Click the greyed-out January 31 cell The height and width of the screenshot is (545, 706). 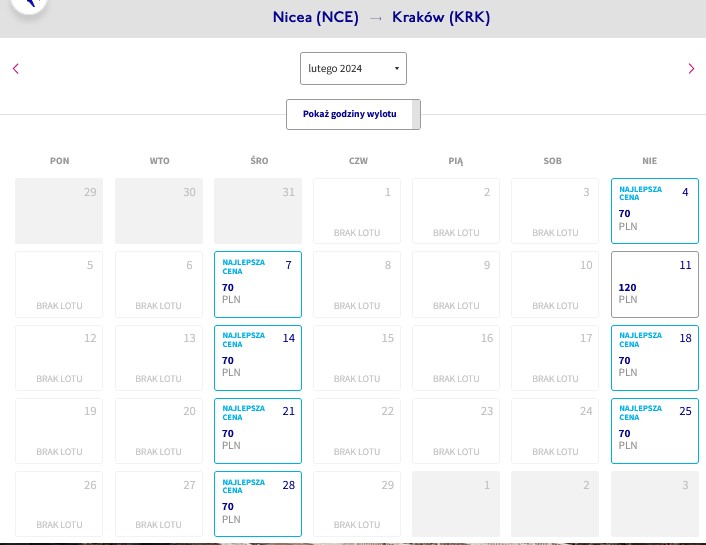(258, 211)
